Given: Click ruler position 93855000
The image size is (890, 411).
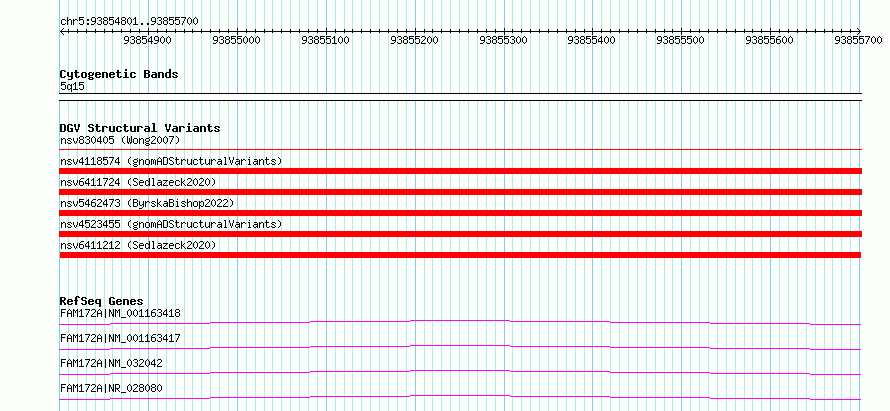Looking at the screenshot, I should 236,40.
